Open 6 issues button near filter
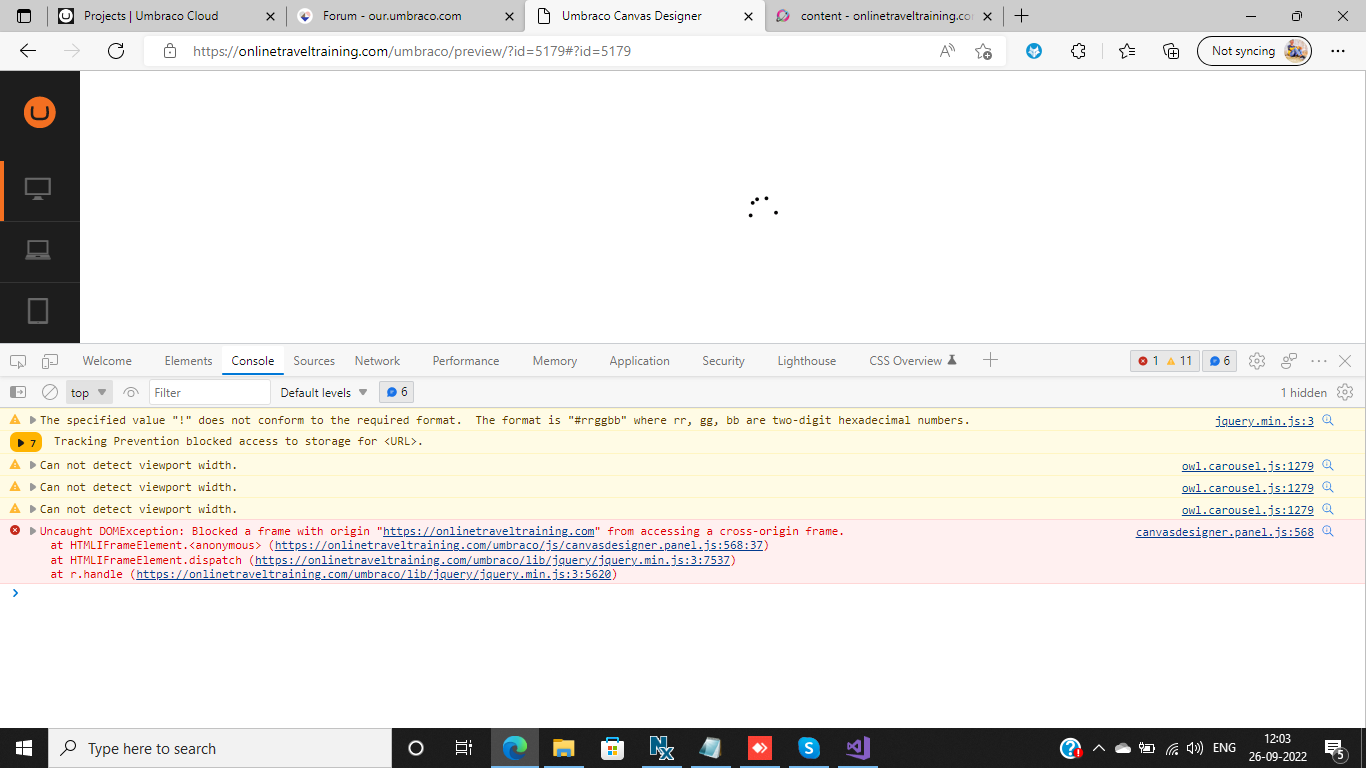 click(x=396, y=392)
